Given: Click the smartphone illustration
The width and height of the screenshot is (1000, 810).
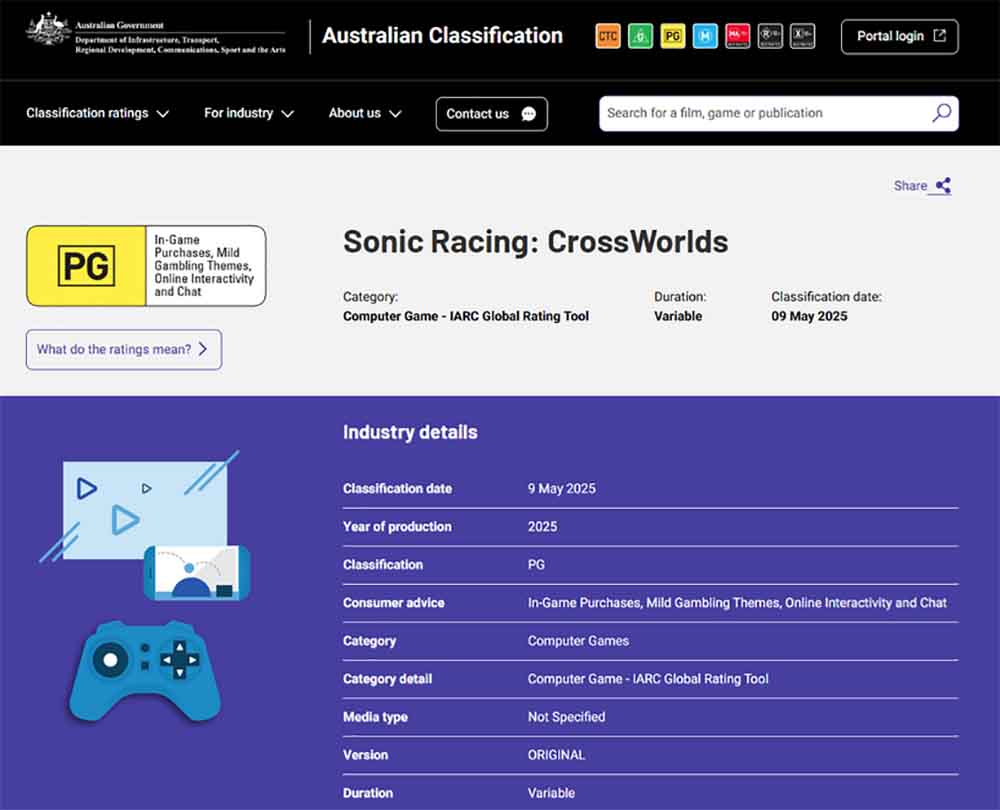Looking at the screenshot, I should click(197, 573).
